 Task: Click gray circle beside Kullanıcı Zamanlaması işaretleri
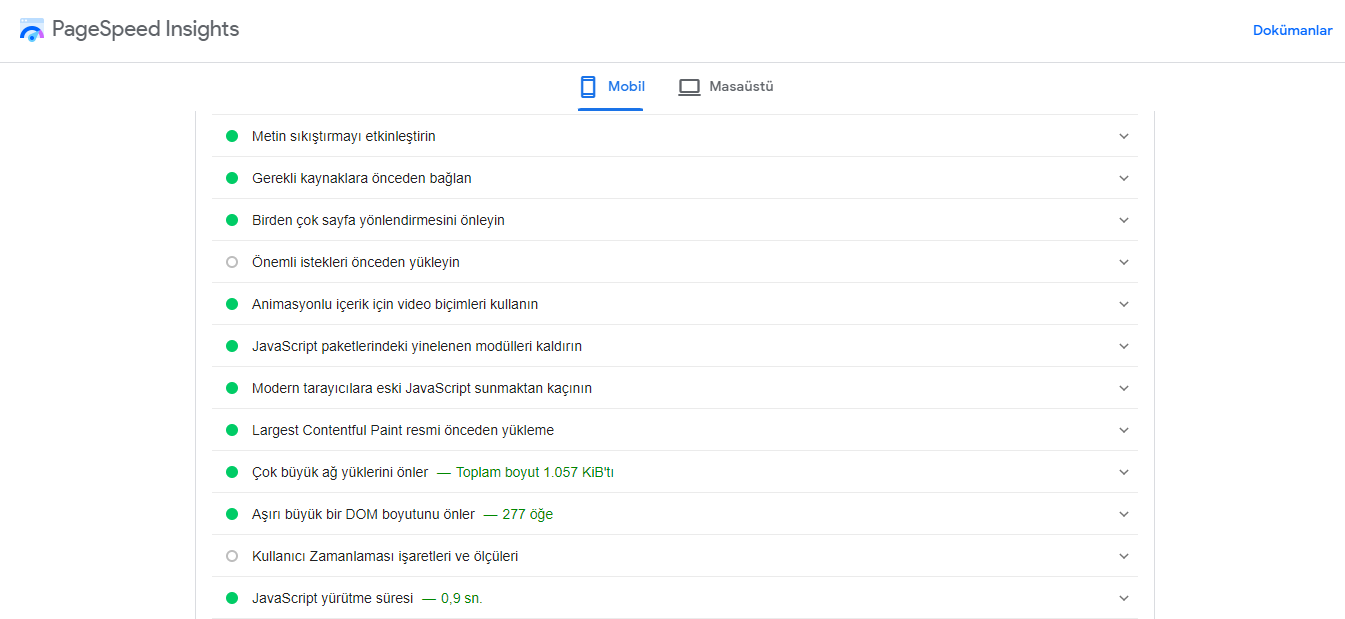point(232,556)
